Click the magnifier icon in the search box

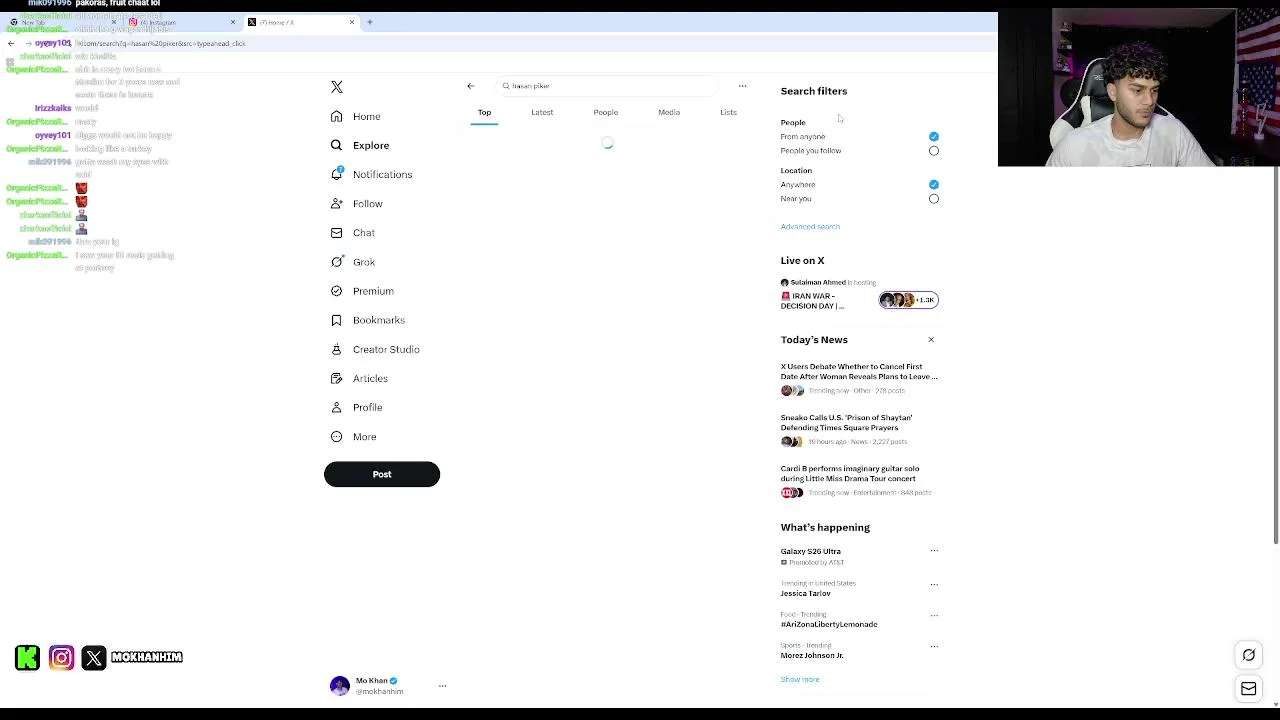point(506,86)
